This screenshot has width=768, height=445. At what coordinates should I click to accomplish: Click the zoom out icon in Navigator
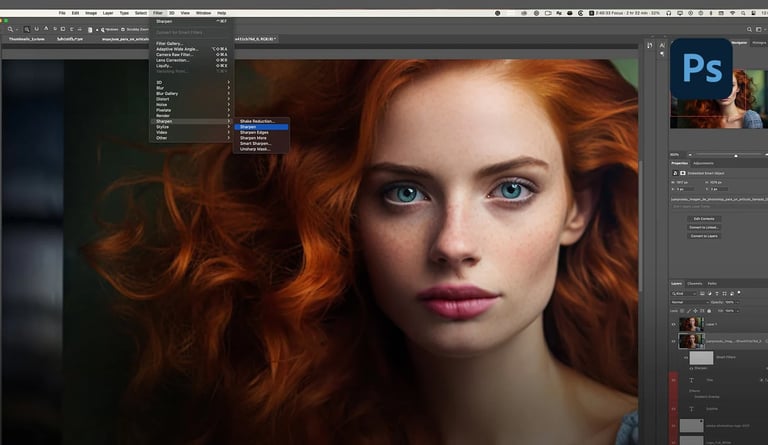tap(690, 155)
